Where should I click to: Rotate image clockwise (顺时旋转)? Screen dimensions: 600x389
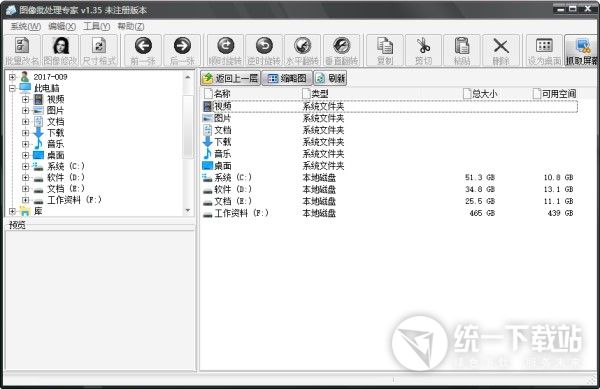pyautogui.click(x=226, y=50)
